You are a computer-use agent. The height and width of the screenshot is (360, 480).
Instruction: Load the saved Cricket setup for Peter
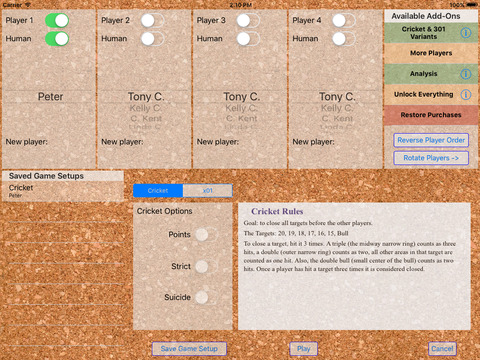[63, 191]
